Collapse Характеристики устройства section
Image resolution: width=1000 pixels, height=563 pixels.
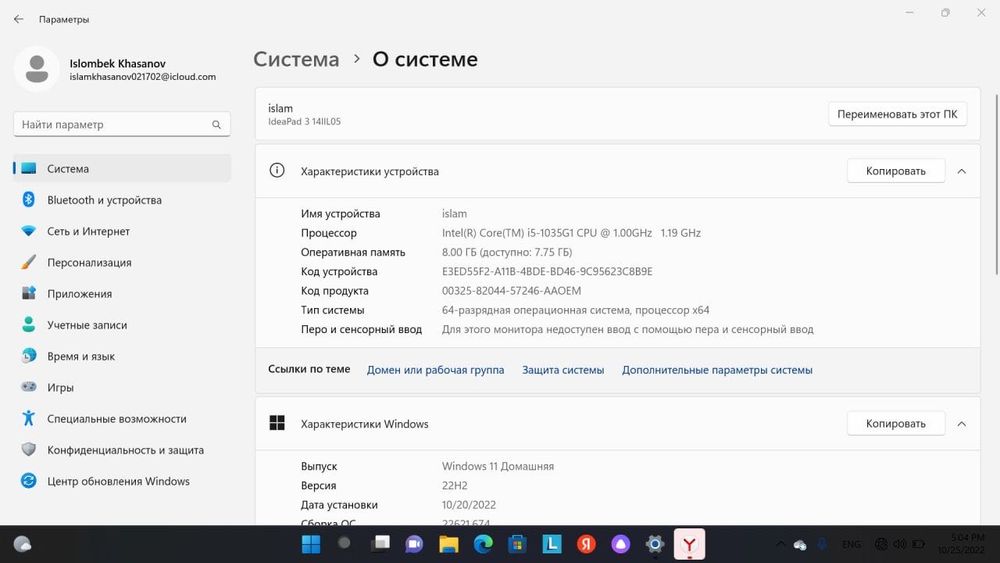(962, 171)
